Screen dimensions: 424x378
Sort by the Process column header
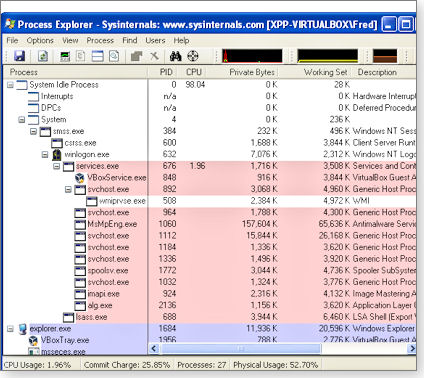coord(75,72)
